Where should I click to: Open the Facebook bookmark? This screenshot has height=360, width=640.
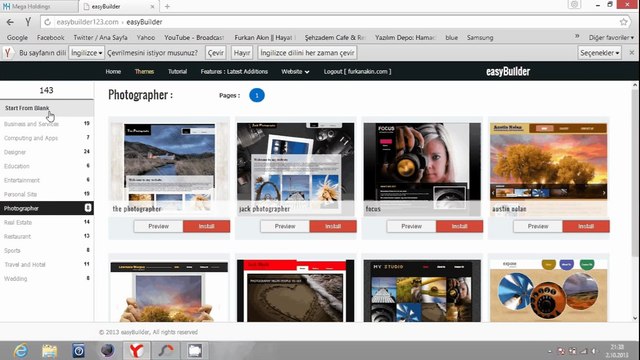pos(51,37)
